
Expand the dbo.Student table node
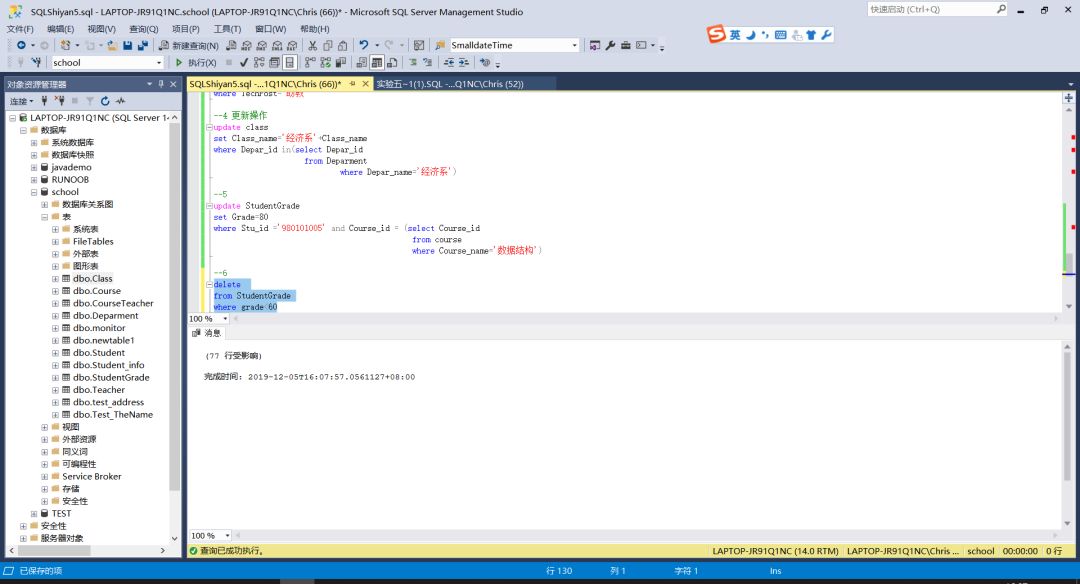point(55,353)
